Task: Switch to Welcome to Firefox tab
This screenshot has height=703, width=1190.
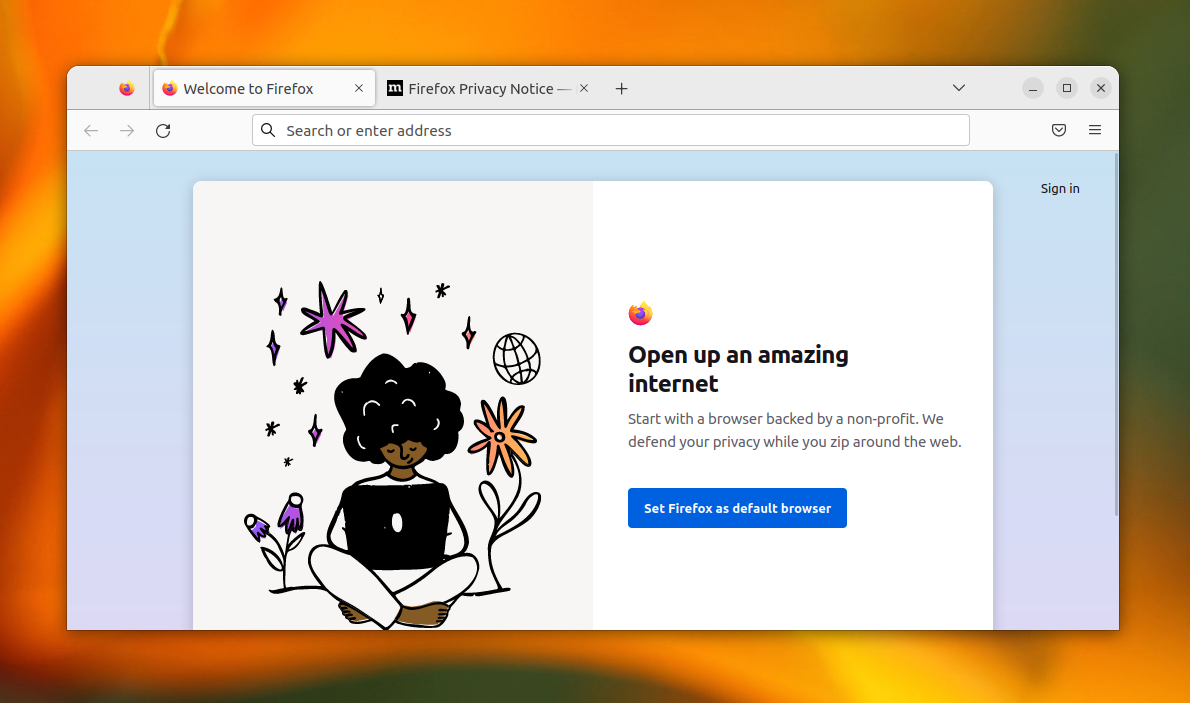Action: pos(264,89)
